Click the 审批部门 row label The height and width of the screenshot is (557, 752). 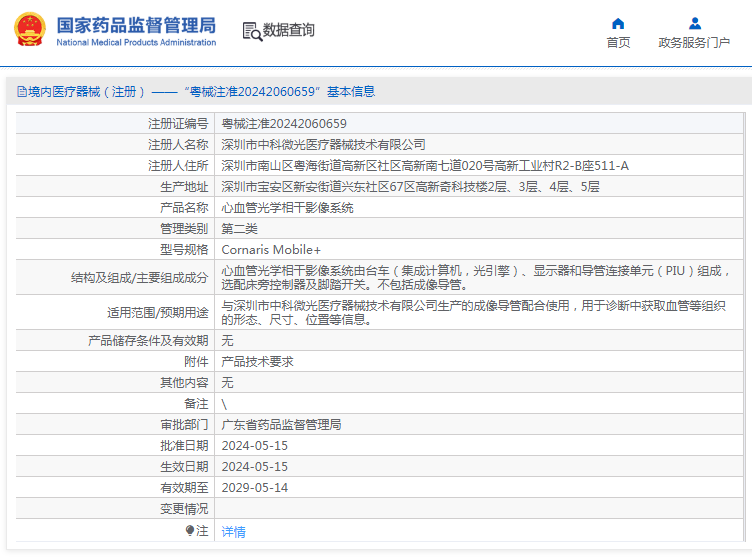184,424
